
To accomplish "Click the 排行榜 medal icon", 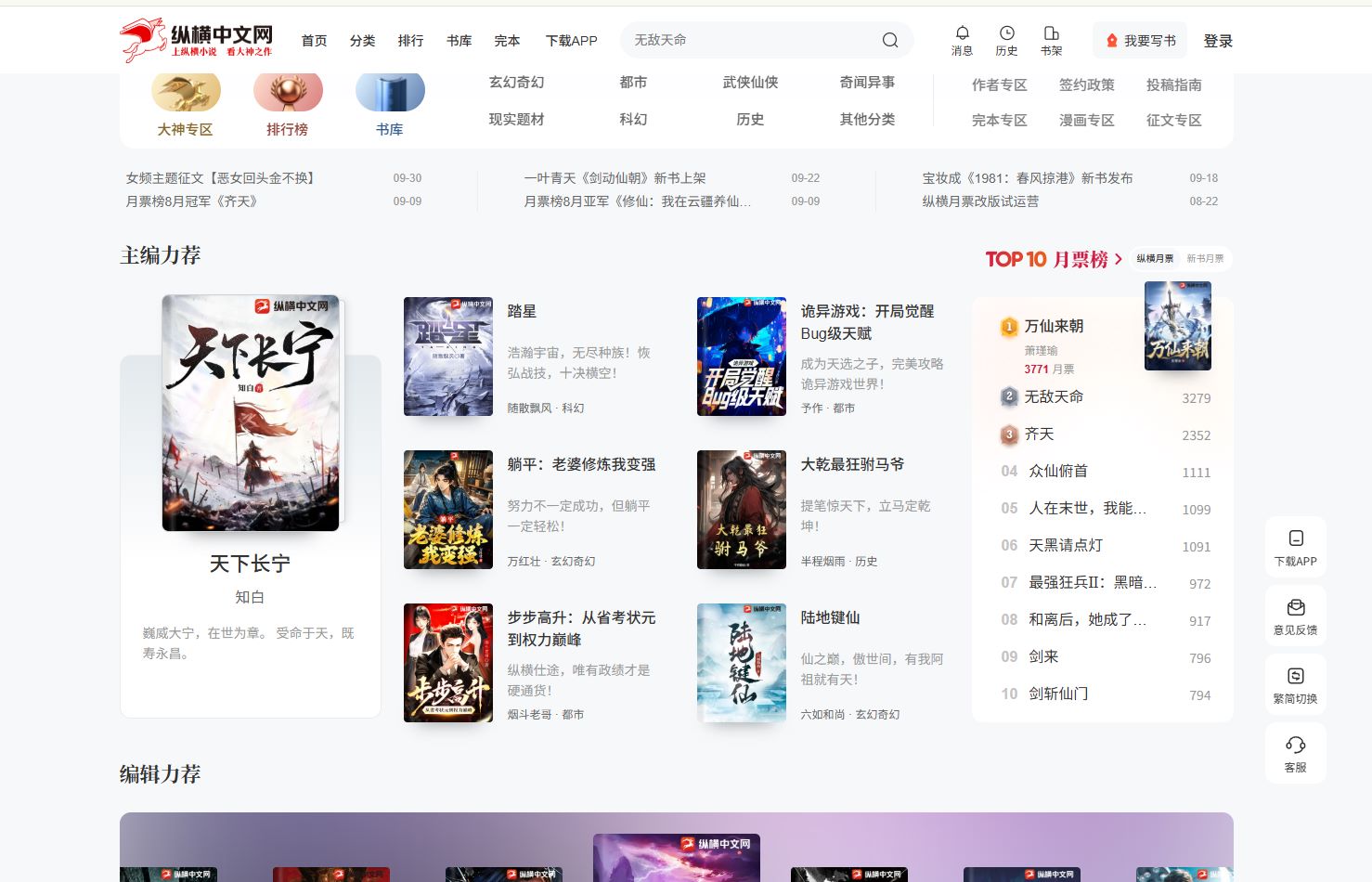I will pos(288,93).
